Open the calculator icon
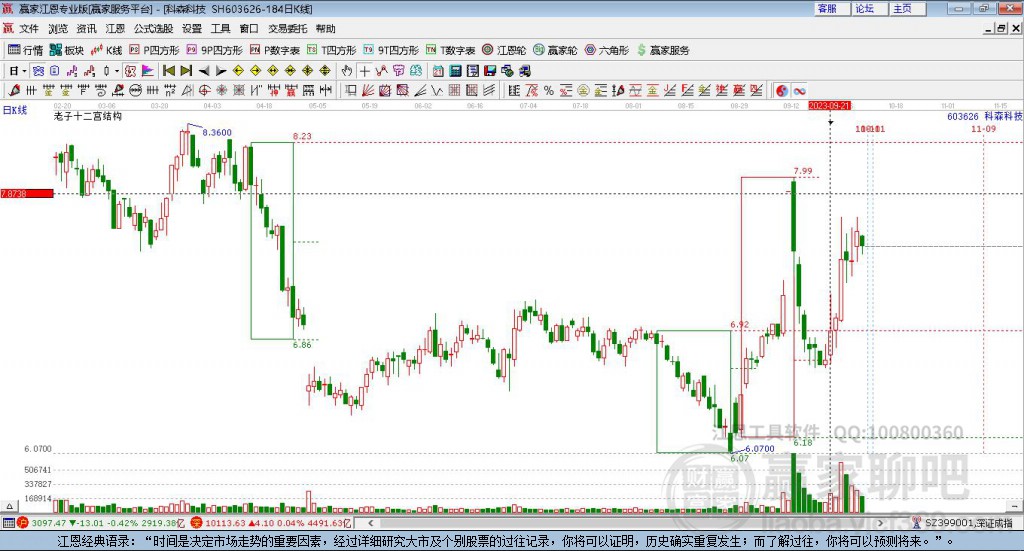 click(456, 71)
